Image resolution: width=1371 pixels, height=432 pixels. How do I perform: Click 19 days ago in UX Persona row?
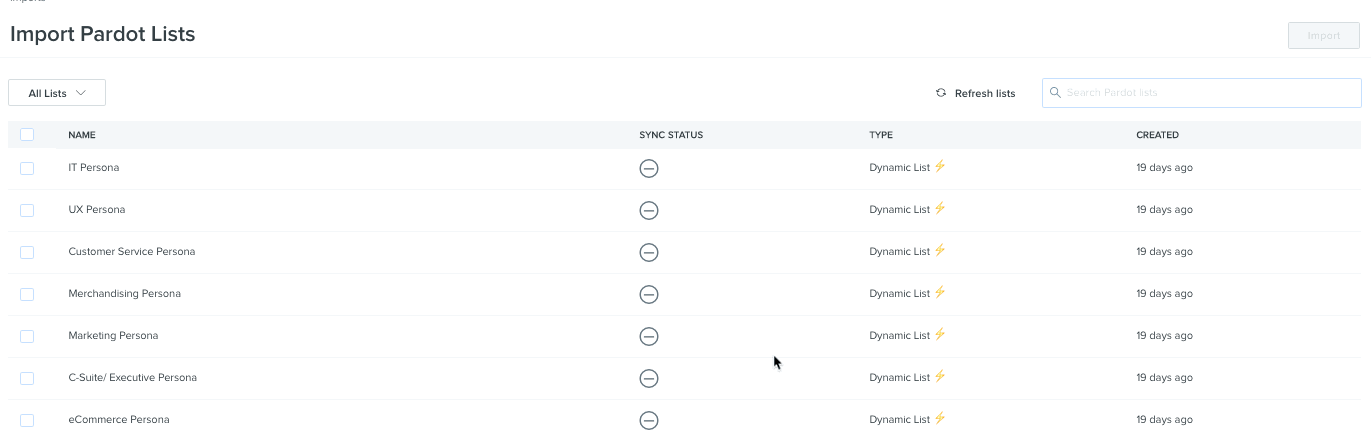coord(1164,210)
